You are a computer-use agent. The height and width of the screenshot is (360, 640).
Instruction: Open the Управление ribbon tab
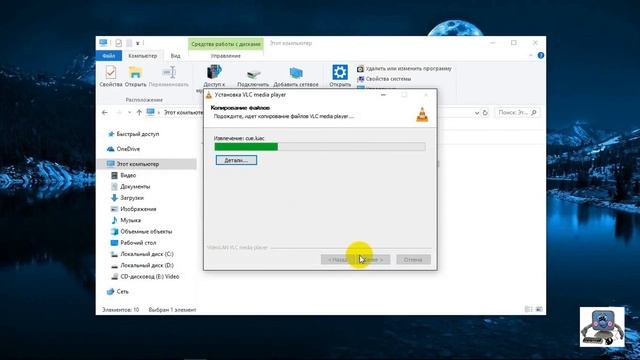pos(226,56)
